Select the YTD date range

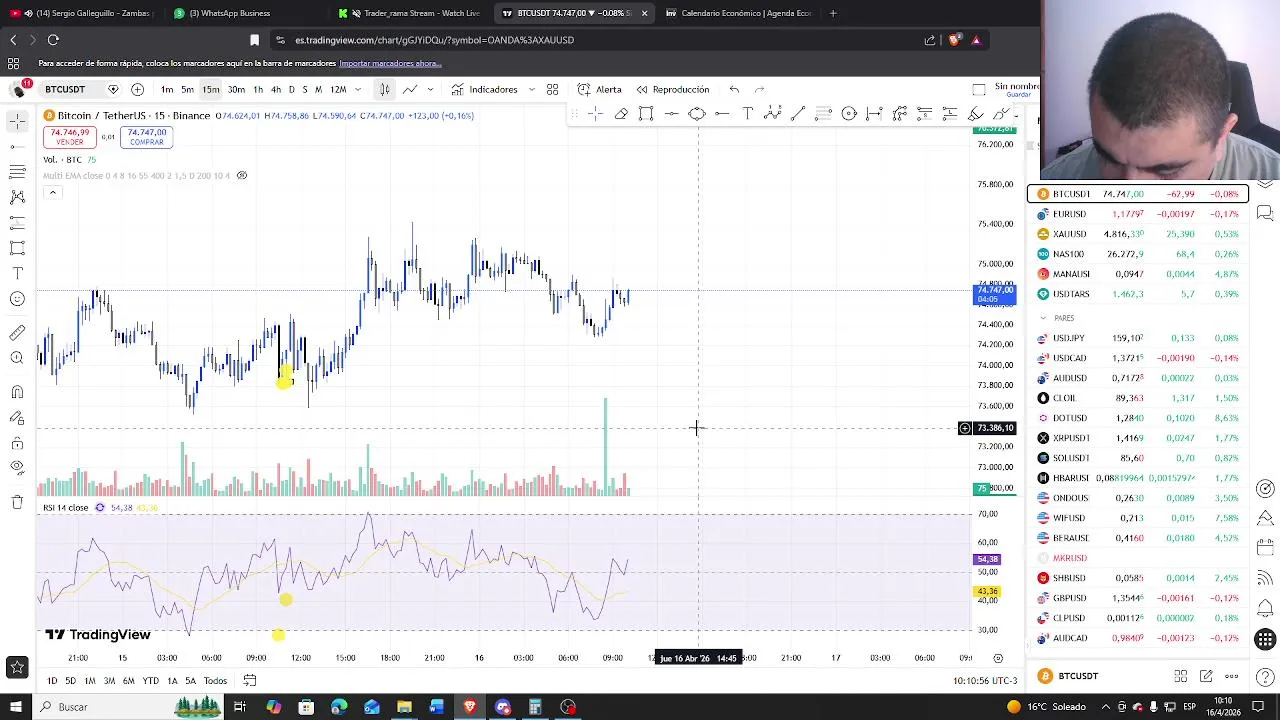(x=150, y=681)
